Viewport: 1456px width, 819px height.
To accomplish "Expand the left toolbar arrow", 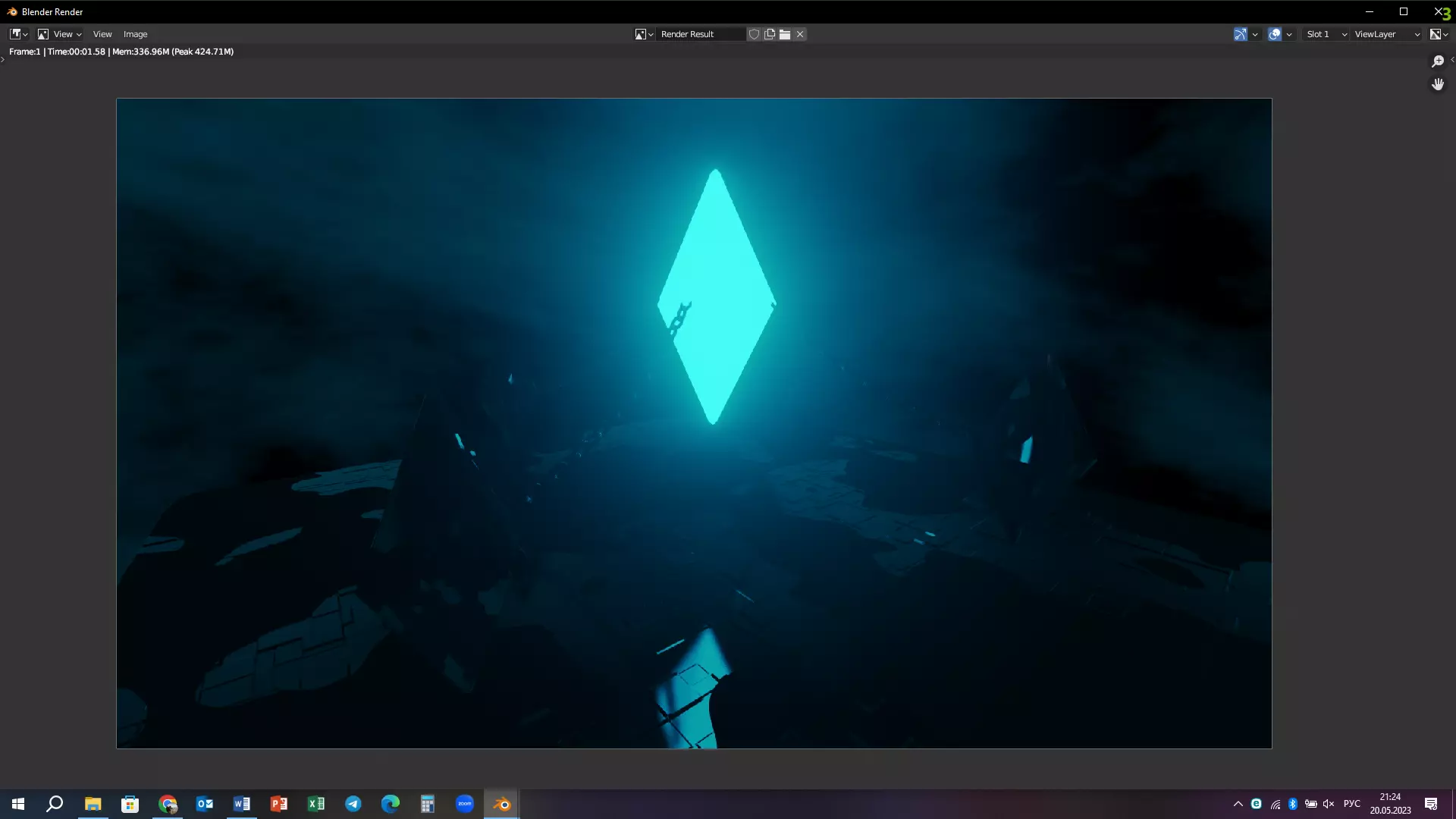I will [x=3, y=59].
